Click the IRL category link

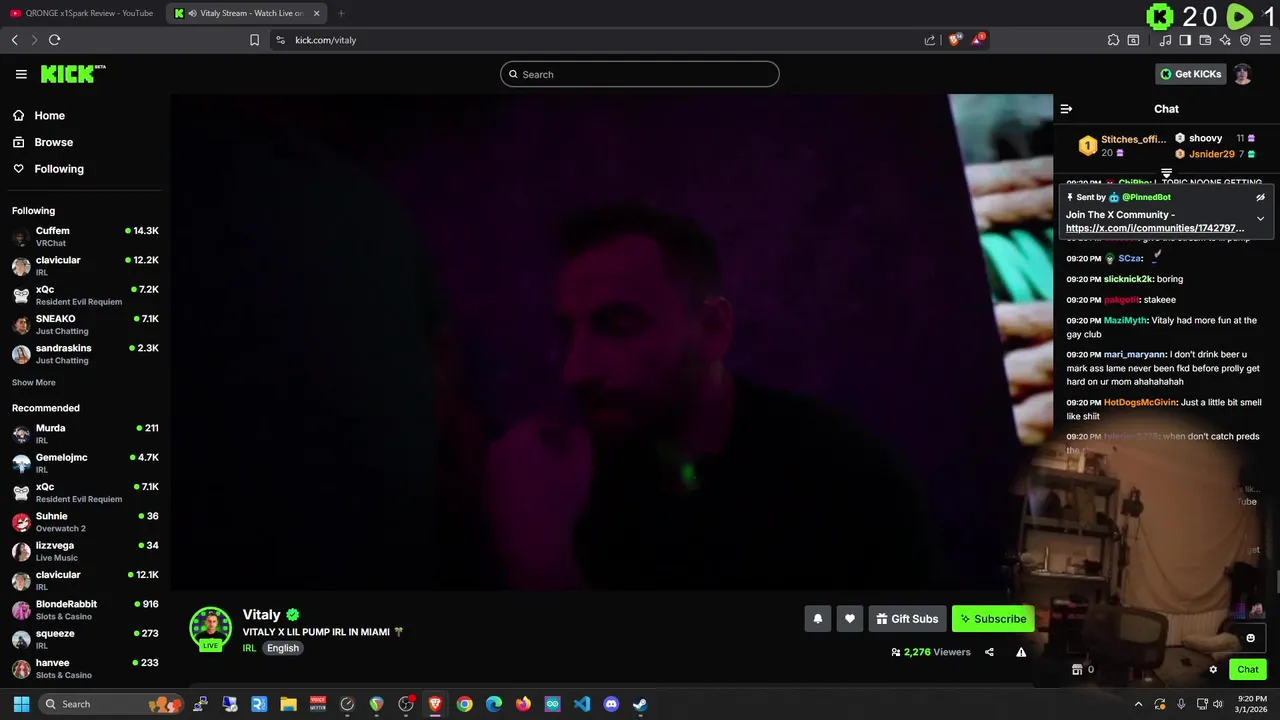[249, 648]
